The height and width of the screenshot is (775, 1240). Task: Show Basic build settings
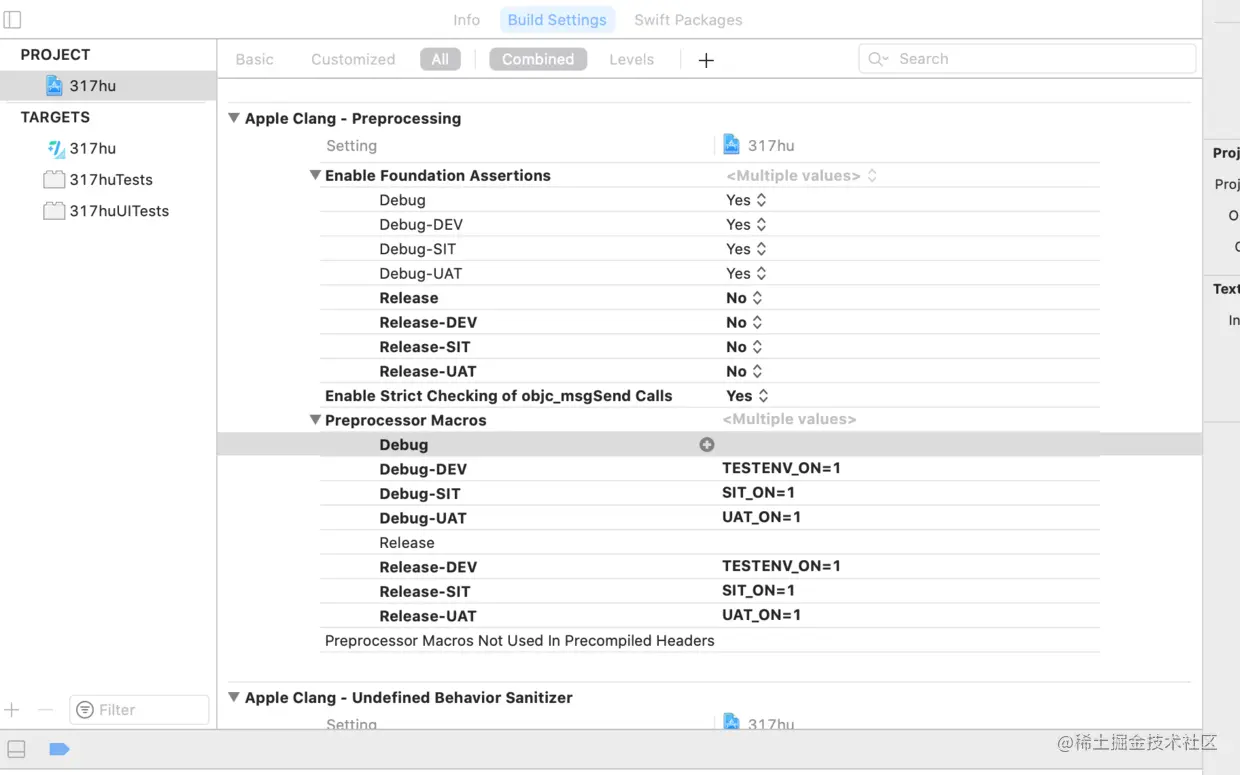255,59
